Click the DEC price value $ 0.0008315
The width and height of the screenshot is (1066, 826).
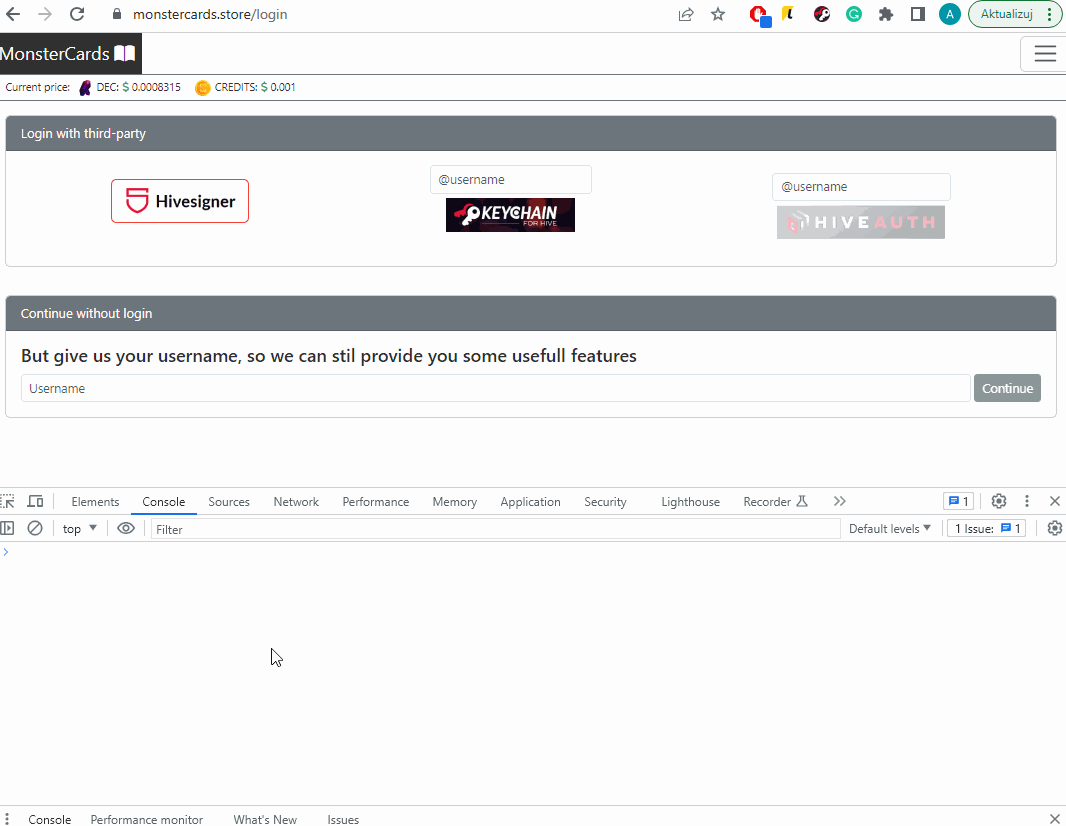pos(152,87)
